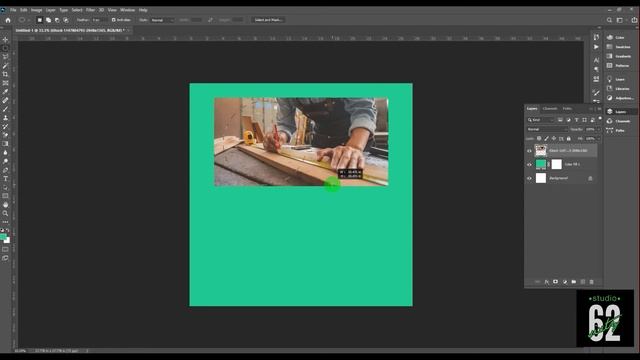Image resolution: width=640 pixels, height=360 pixels.
Task: Toggle Lock position icon
Action: pos(553,139)
